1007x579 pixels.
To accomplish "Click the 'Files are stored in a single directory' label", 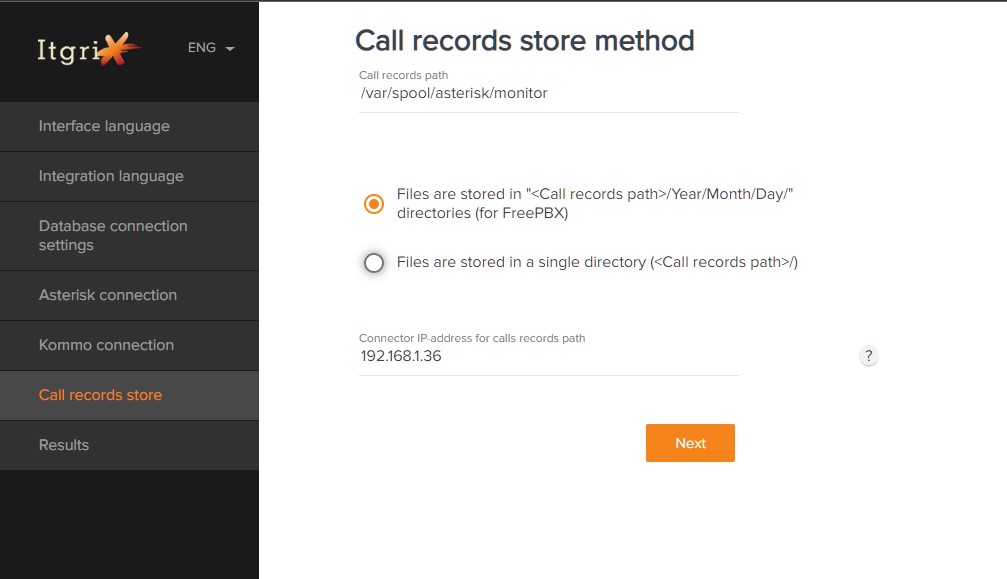I will pyautogui.click(x=597, y=263).
